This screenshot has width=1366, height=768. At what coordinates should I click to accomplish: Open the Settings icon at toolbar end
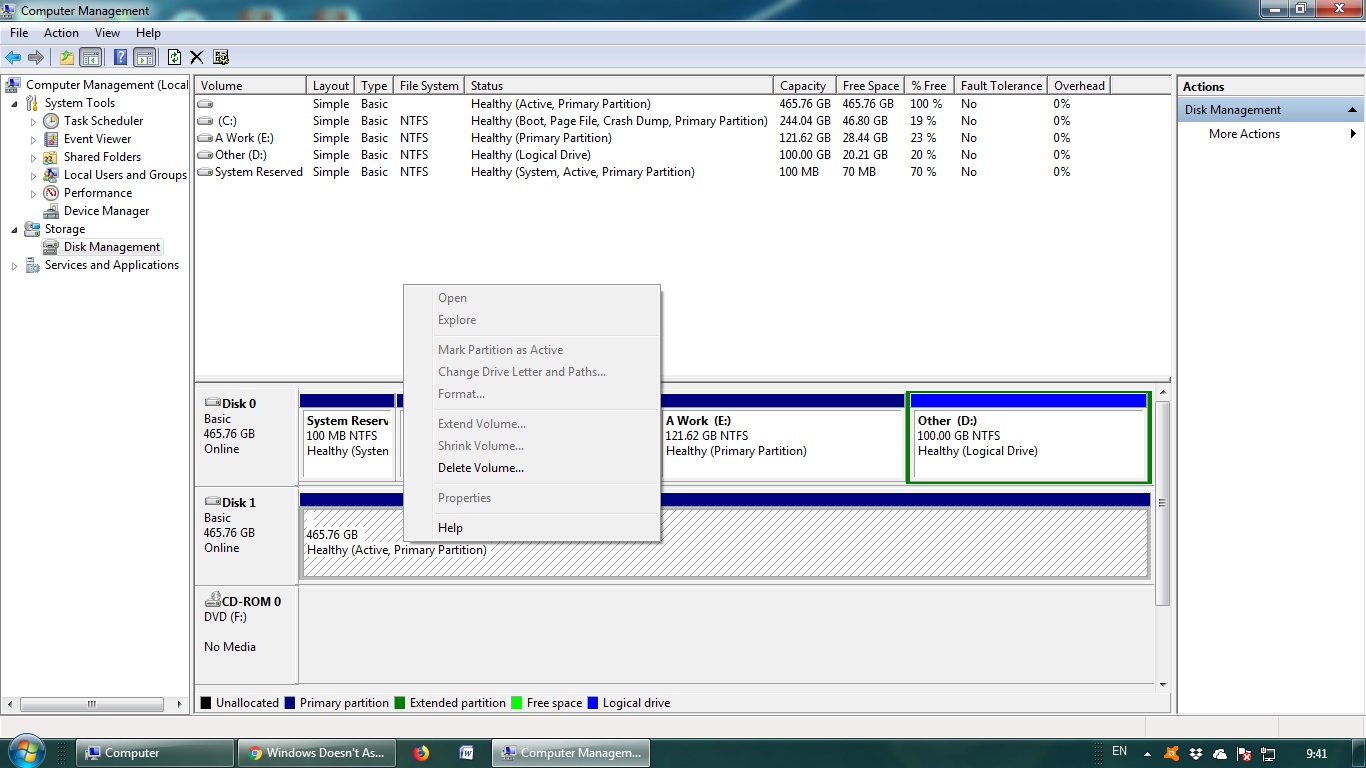221,57
